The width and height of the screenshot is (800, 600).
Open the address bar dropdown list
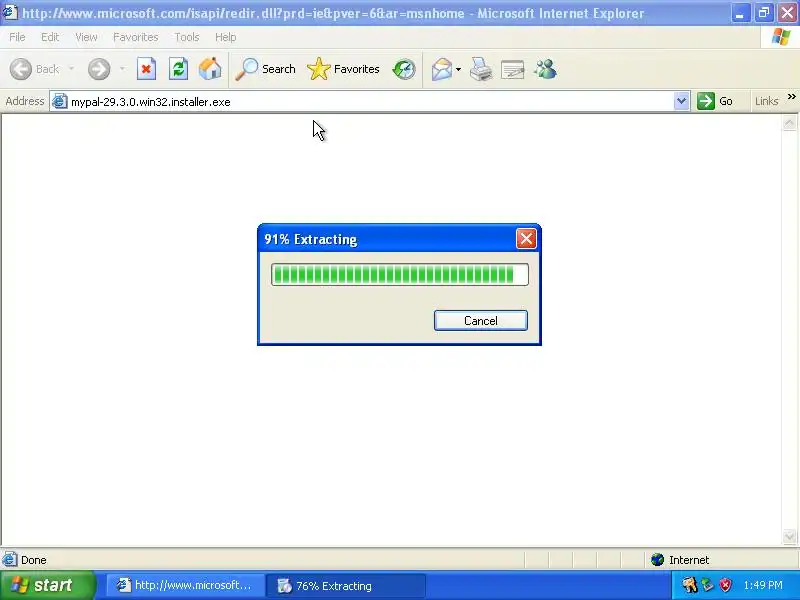pos(681,101)
